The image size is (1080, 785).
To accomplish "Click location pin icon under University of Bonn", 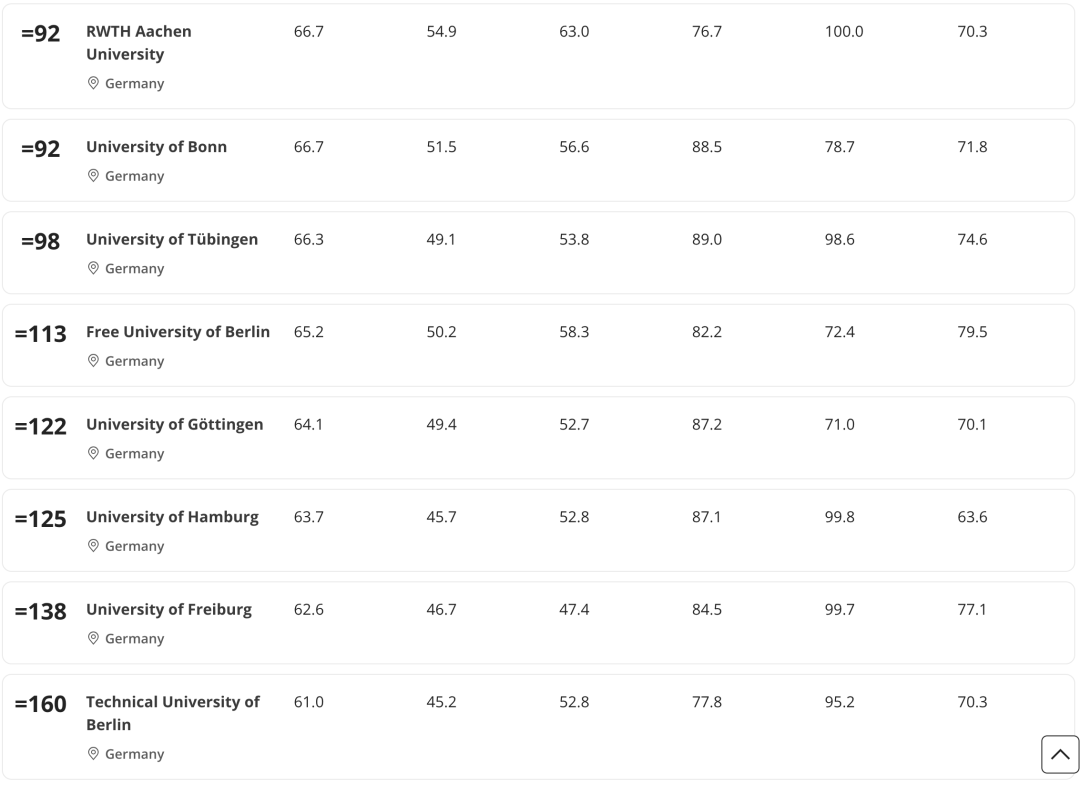I will coord(94,176).
